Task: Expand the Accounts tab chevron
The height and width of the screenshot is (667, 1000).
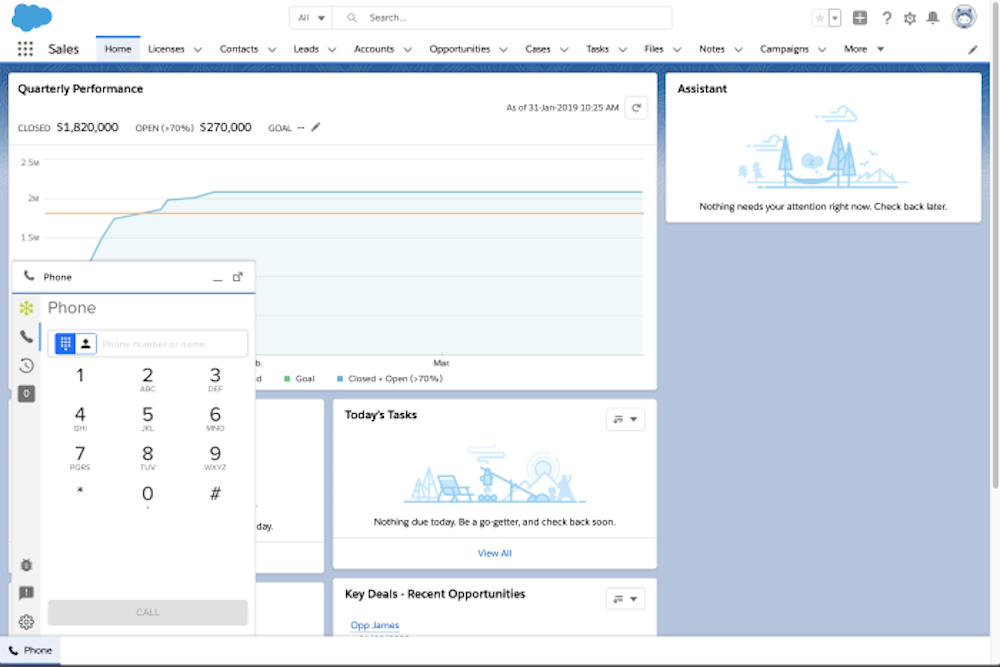Action: 408,50
